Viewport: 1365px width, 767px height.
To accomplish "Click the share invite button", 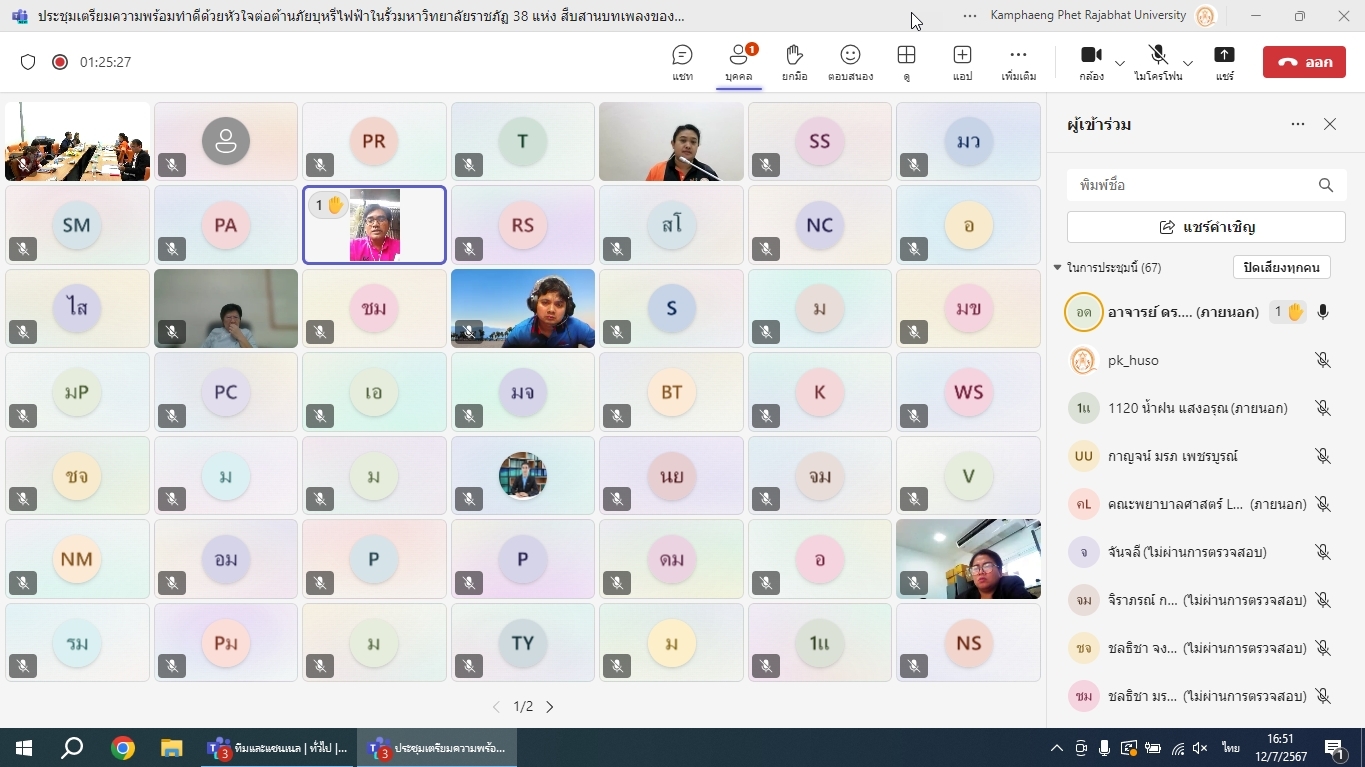I will pos(1206,227).
